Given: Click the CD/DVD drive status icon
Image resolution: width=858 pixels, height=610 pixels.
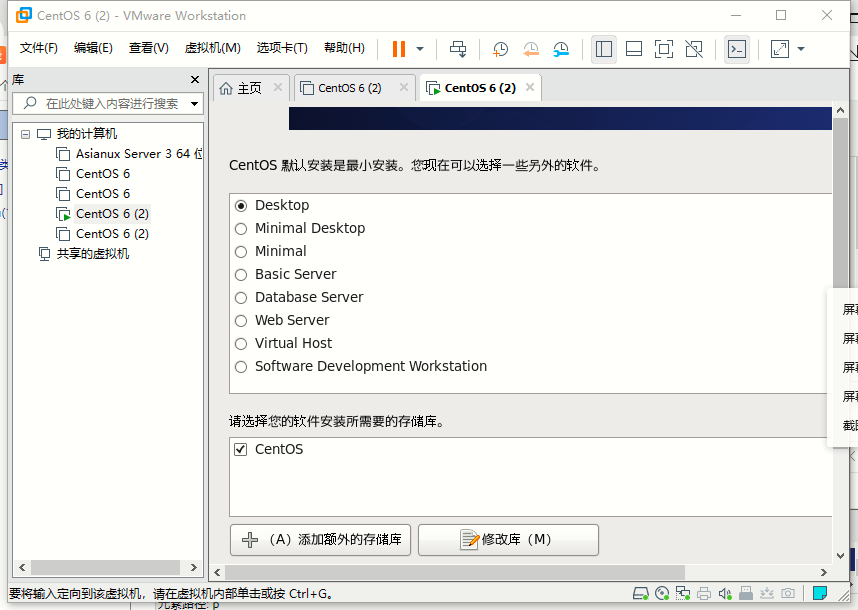Looking at the screenshot, I should point(662,593).
